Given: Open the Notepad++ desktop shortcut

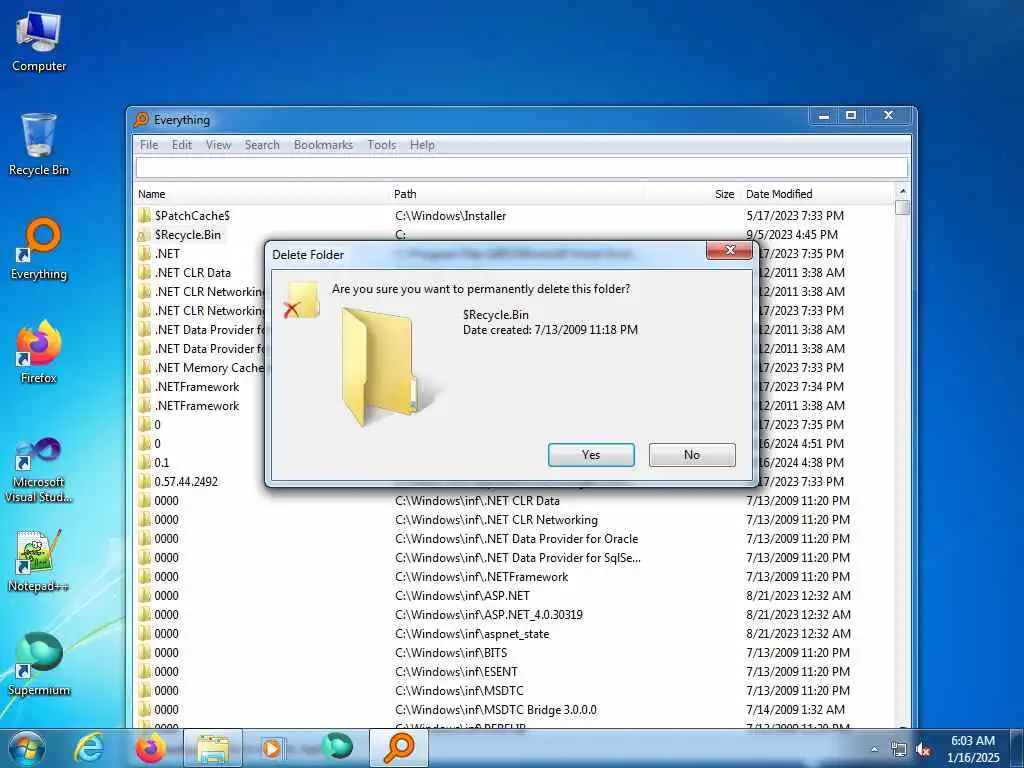Looking at the screenshot, I should 39,561.
